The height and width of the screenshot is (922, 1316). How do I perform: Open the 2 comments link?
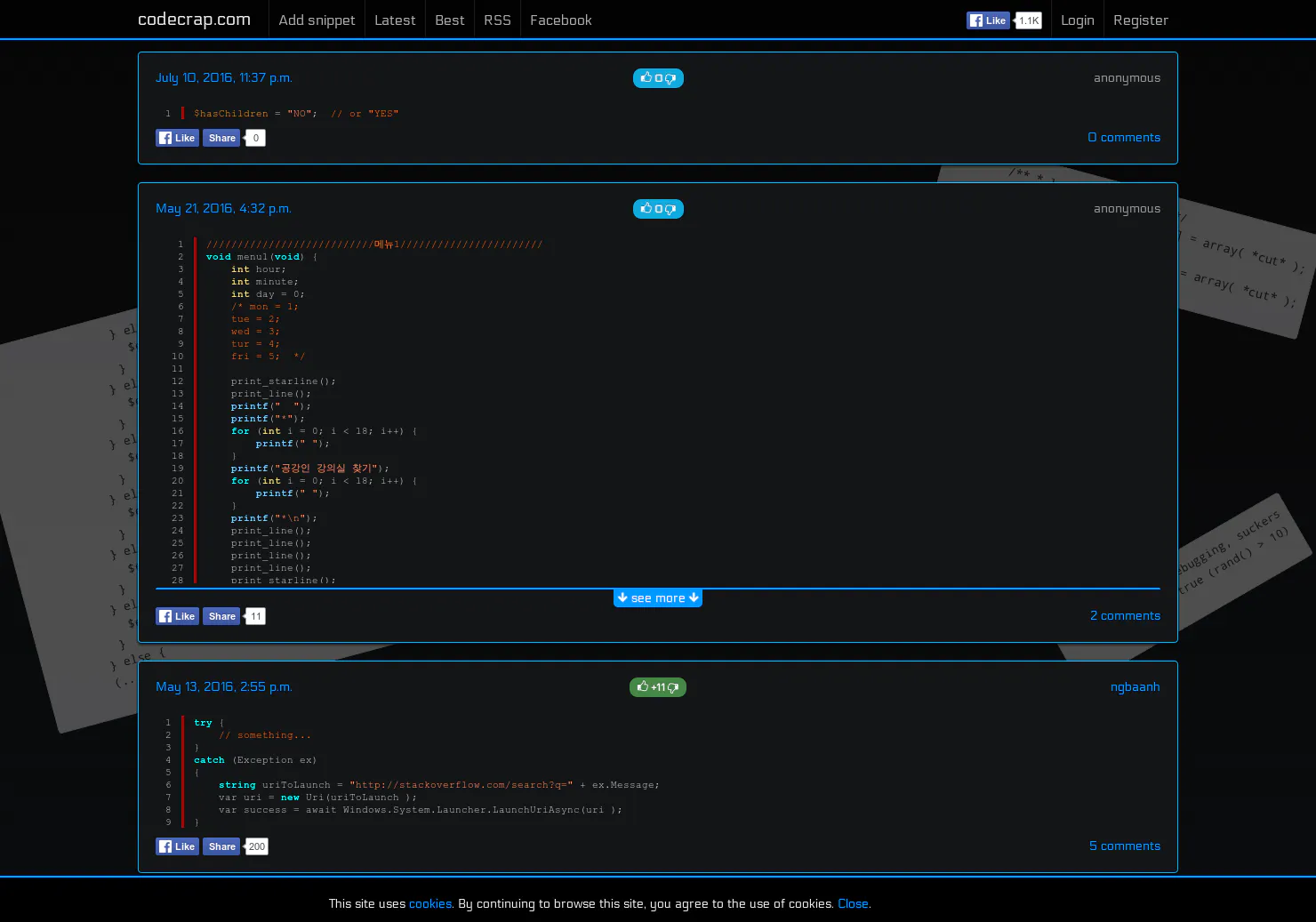click(x=1125, y=615)
